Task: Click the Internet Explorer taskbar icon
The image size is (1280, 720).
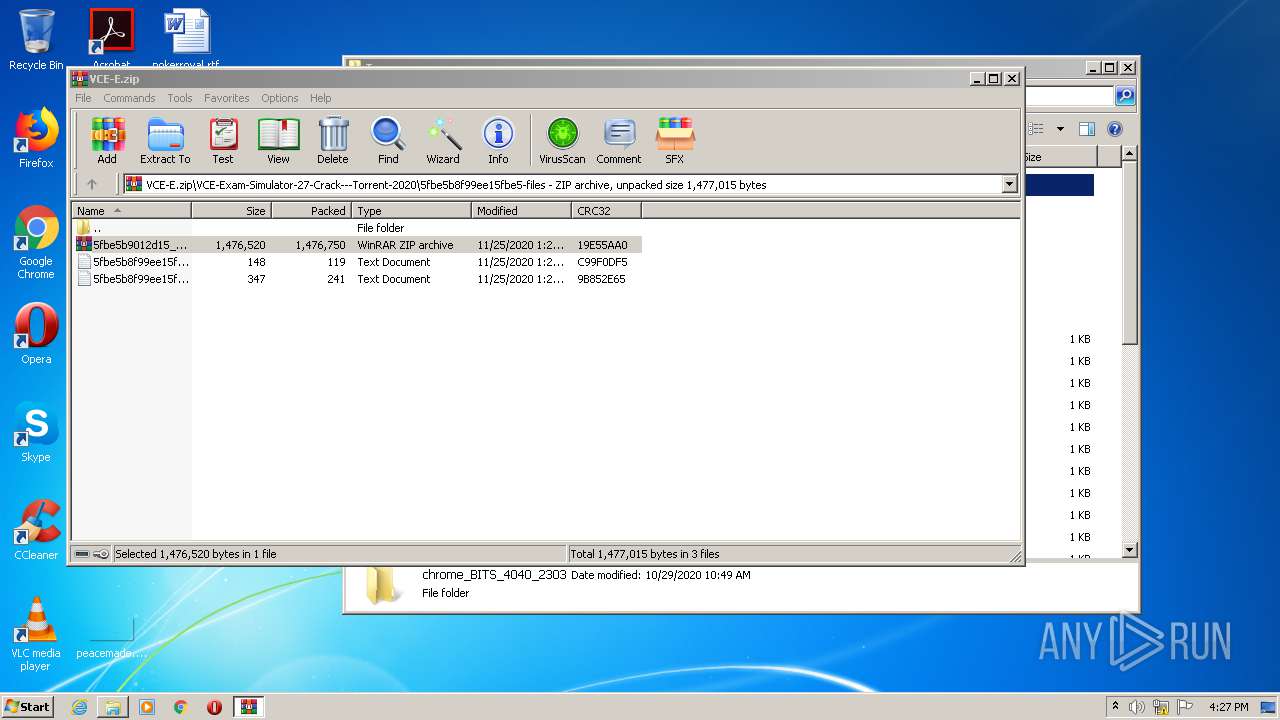Action: tap(79, 707)
